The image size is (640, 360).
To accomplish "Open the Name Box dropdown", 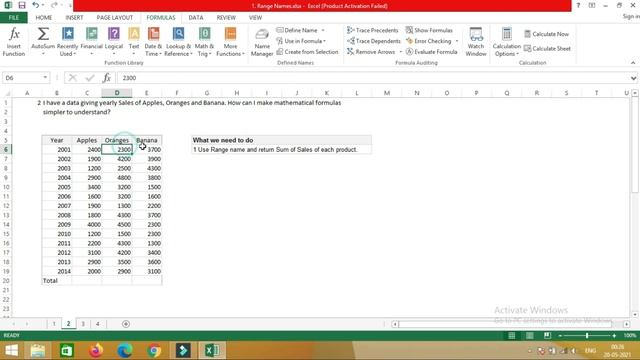I will coord(45,78).
